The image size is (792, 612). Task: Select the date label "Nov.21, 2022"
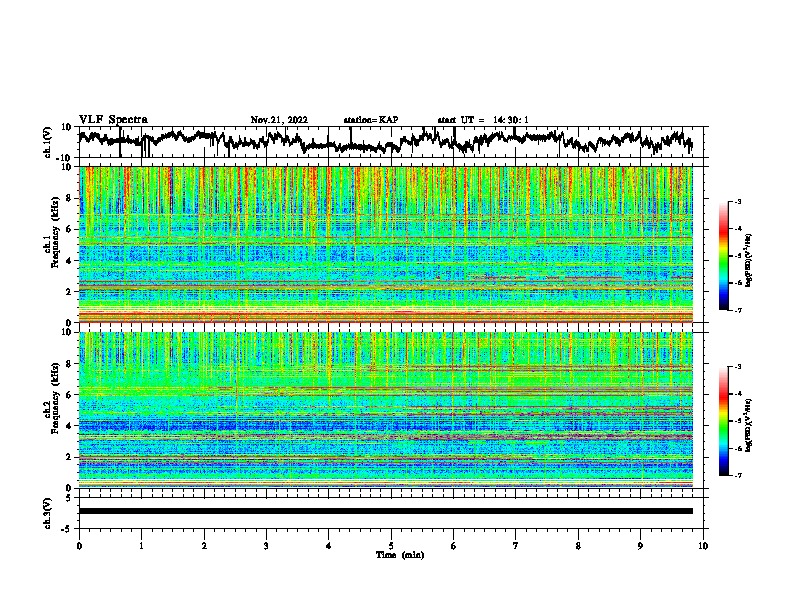click(x=279, y=120)
